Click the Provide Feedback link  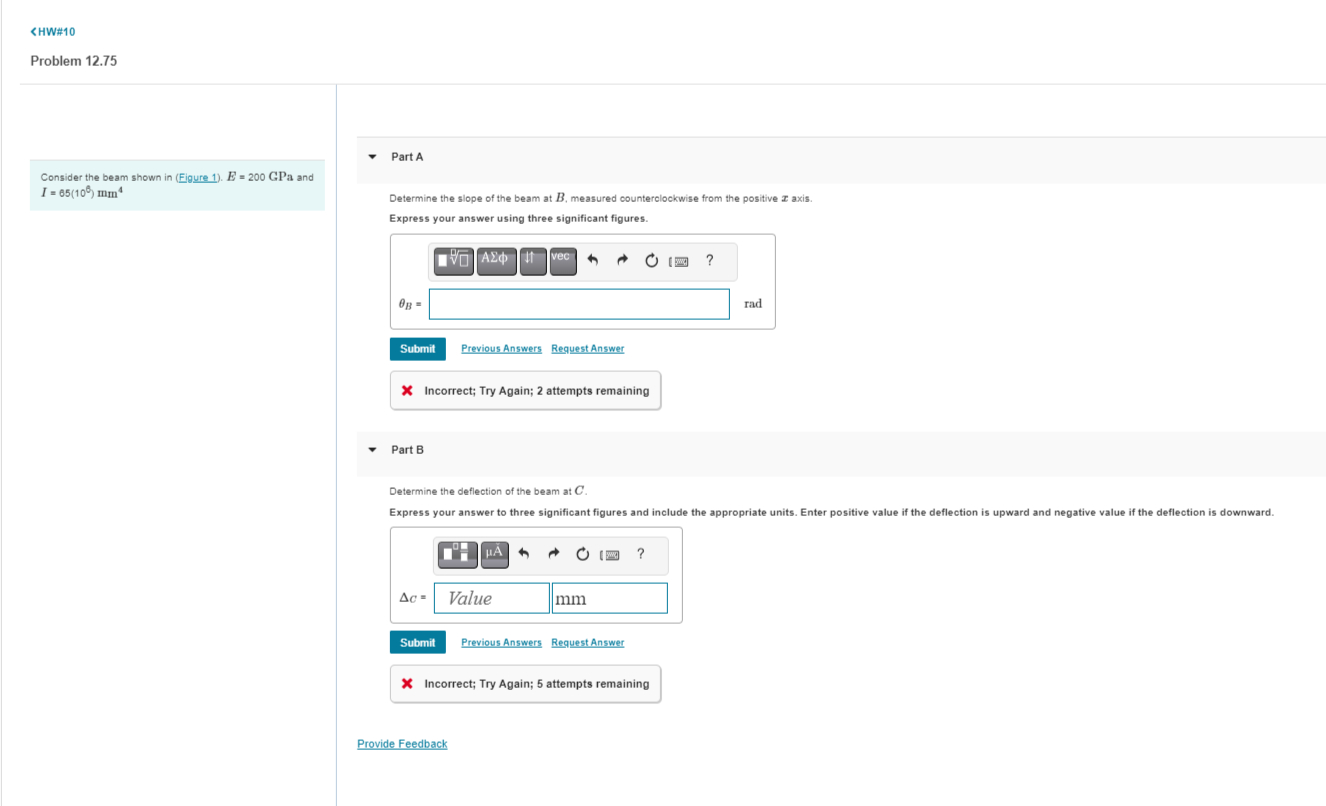point(402,744)
